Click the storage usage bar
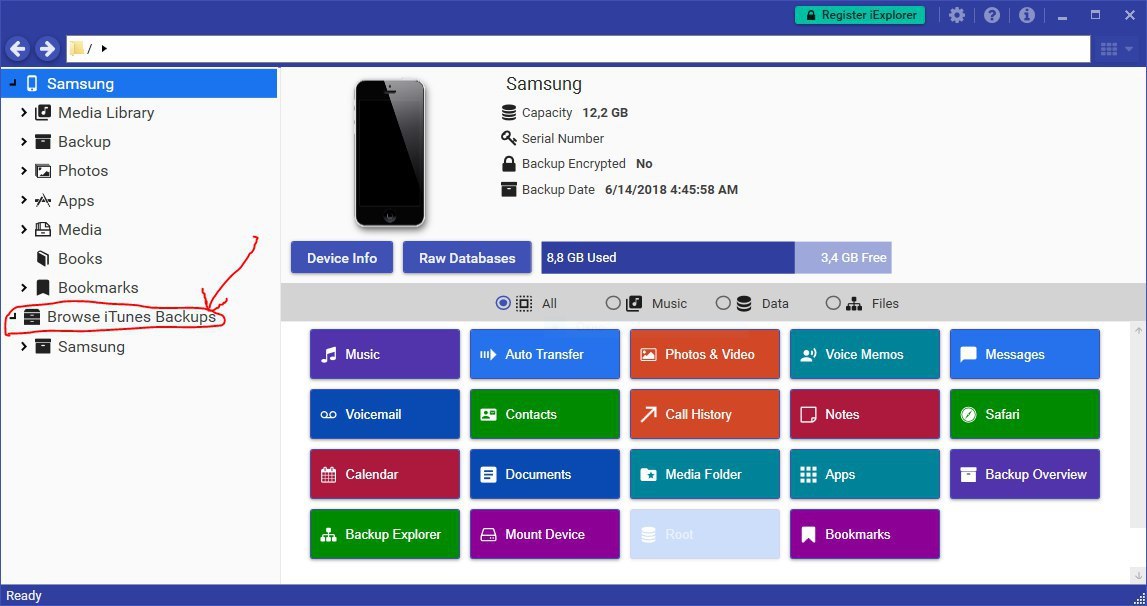This screenshot has width=1147, height=606. coord(716,258)
